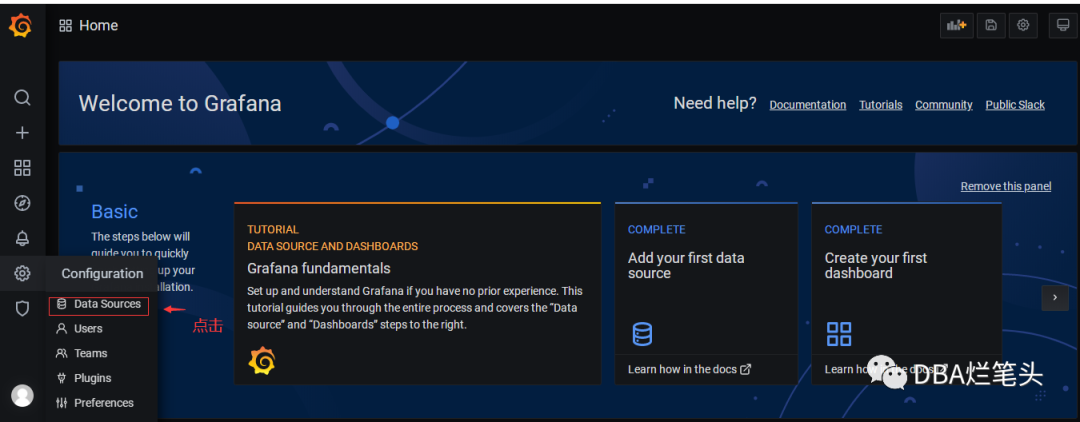This screenshot has height=422, width=1080.
Task: Select Data Sources in Configuration menu
Action: [x=99, y=304]
